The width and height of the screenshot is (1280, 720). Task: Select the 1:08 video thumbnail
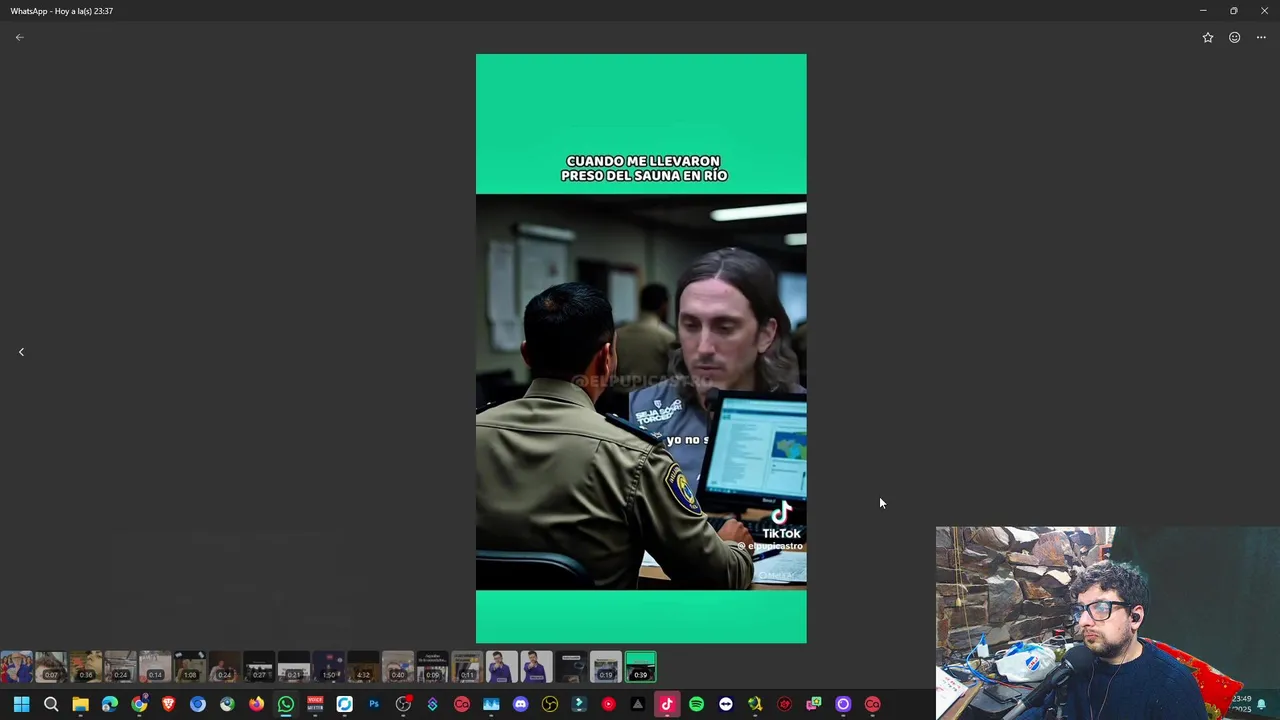[190, 667]
